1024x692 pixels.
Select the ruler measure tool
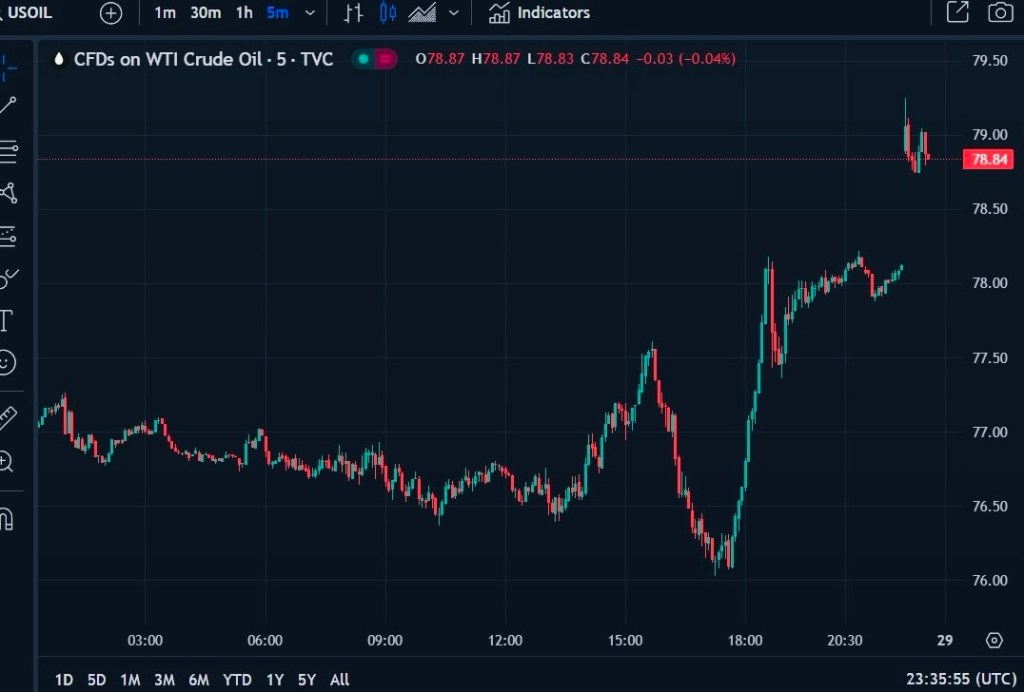[x=7, y=417]
